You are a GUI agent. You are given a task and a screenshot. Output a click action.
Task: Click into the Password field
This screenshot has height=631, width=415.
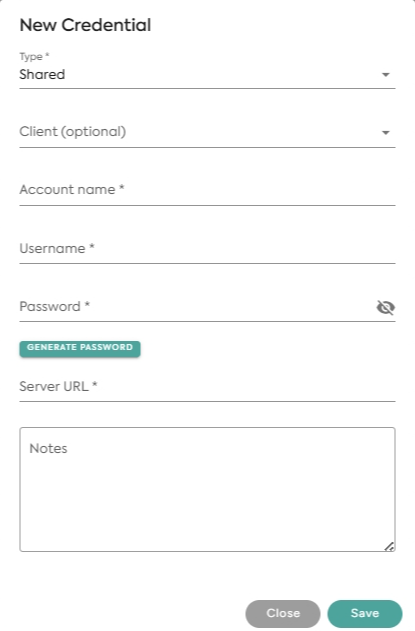click(x=197, y=307)
